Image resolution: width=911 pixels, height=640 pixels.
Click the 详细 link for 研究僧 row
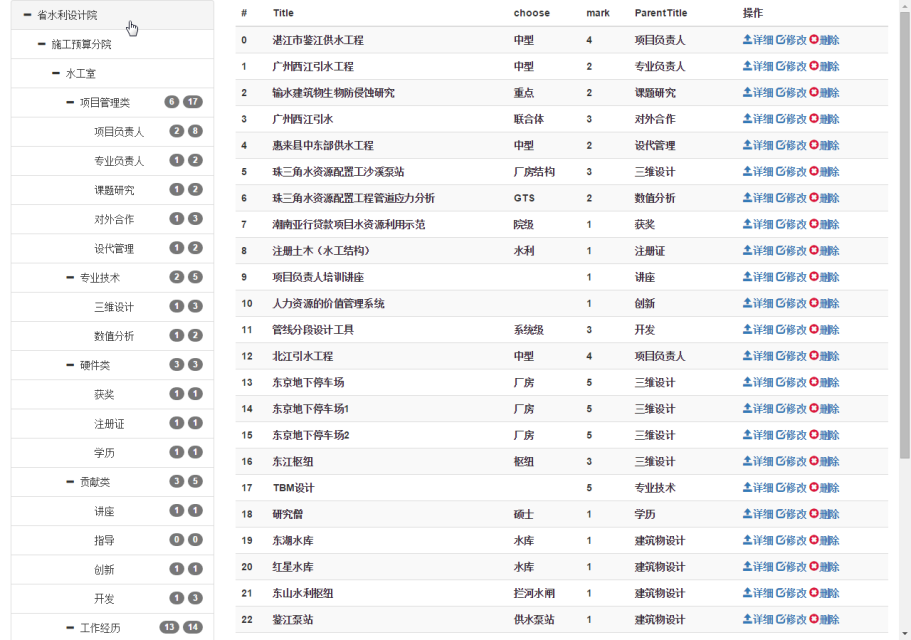[x=762, y=514]
